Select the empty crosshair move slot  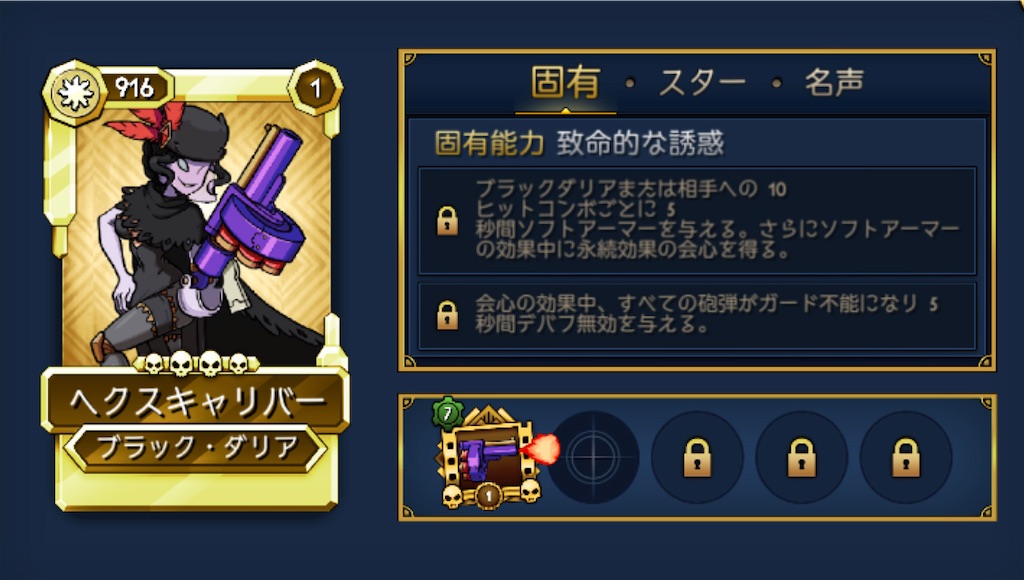pos(593,457)
